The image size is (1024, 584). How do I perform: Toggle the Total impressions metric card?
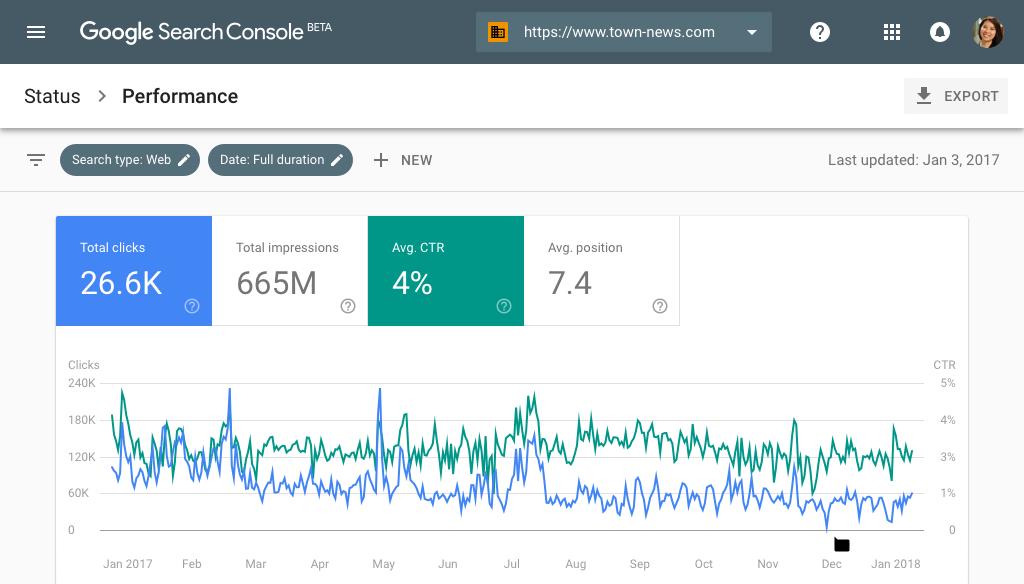point(290,270)
